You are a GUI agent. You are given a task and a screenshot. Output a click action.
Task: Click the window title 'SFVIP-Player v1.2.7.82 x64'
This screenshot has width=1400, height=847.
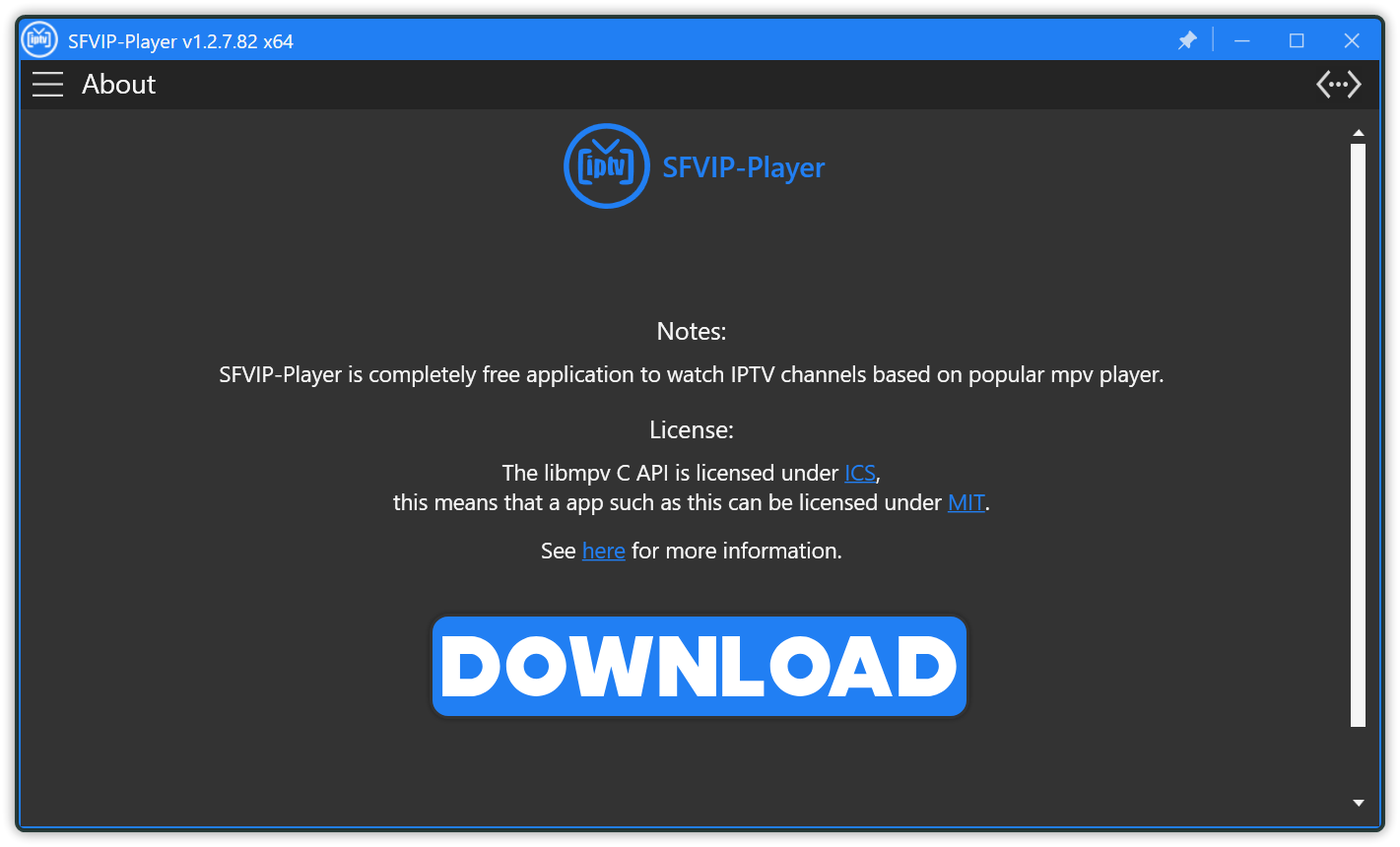(x=180, y=41)
